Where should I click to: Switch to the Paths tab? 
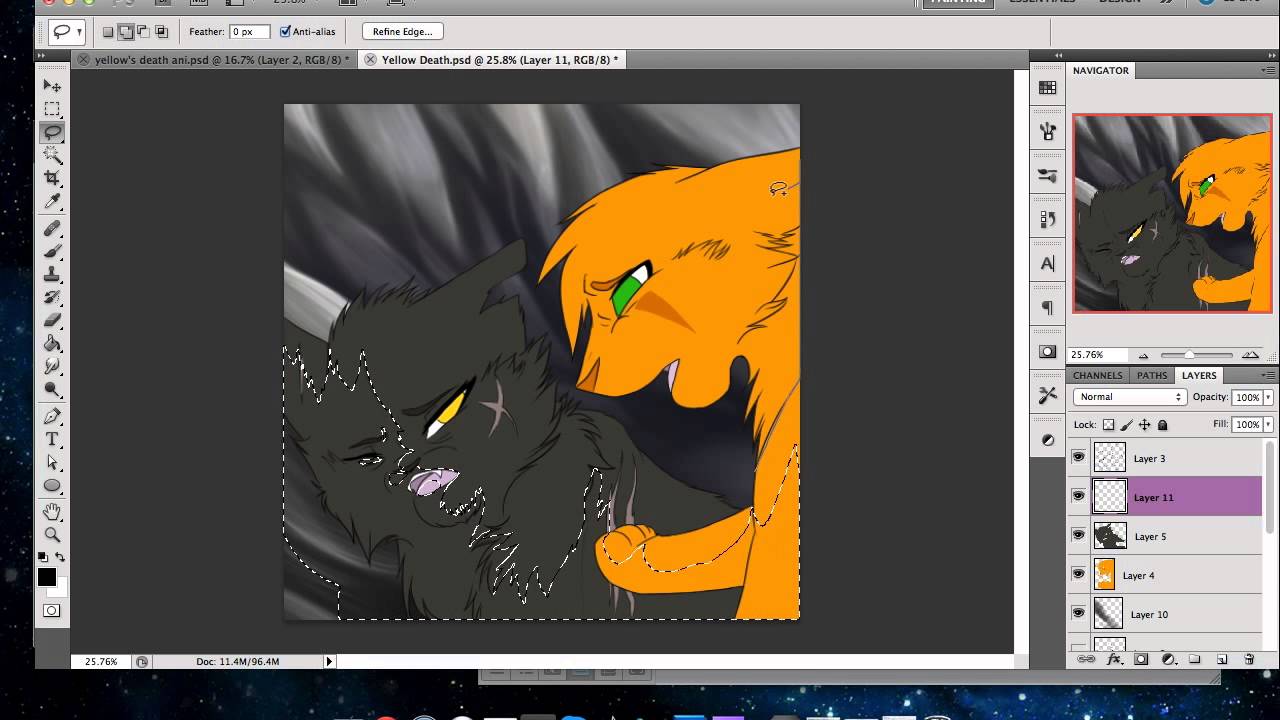1152,376
